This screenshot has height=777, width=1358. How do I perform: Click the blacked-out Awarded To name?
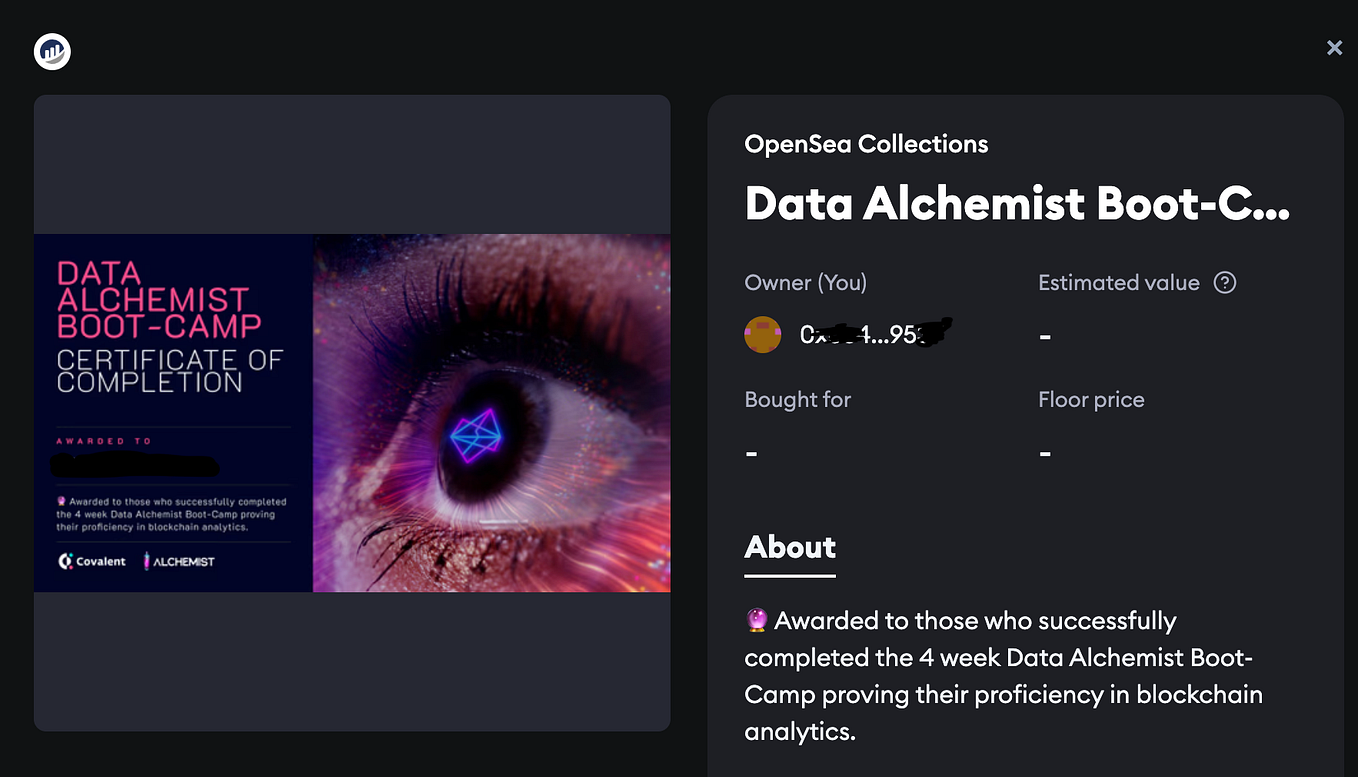click(134, 465)
